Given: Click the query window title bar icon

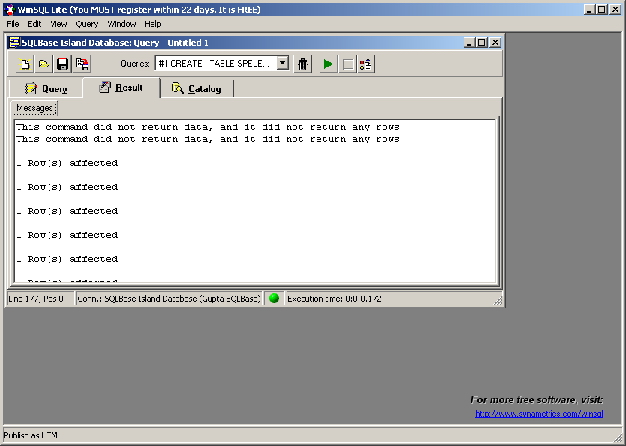Looking at the screenshot, I should pyautogui.click(x=14, y=42).
